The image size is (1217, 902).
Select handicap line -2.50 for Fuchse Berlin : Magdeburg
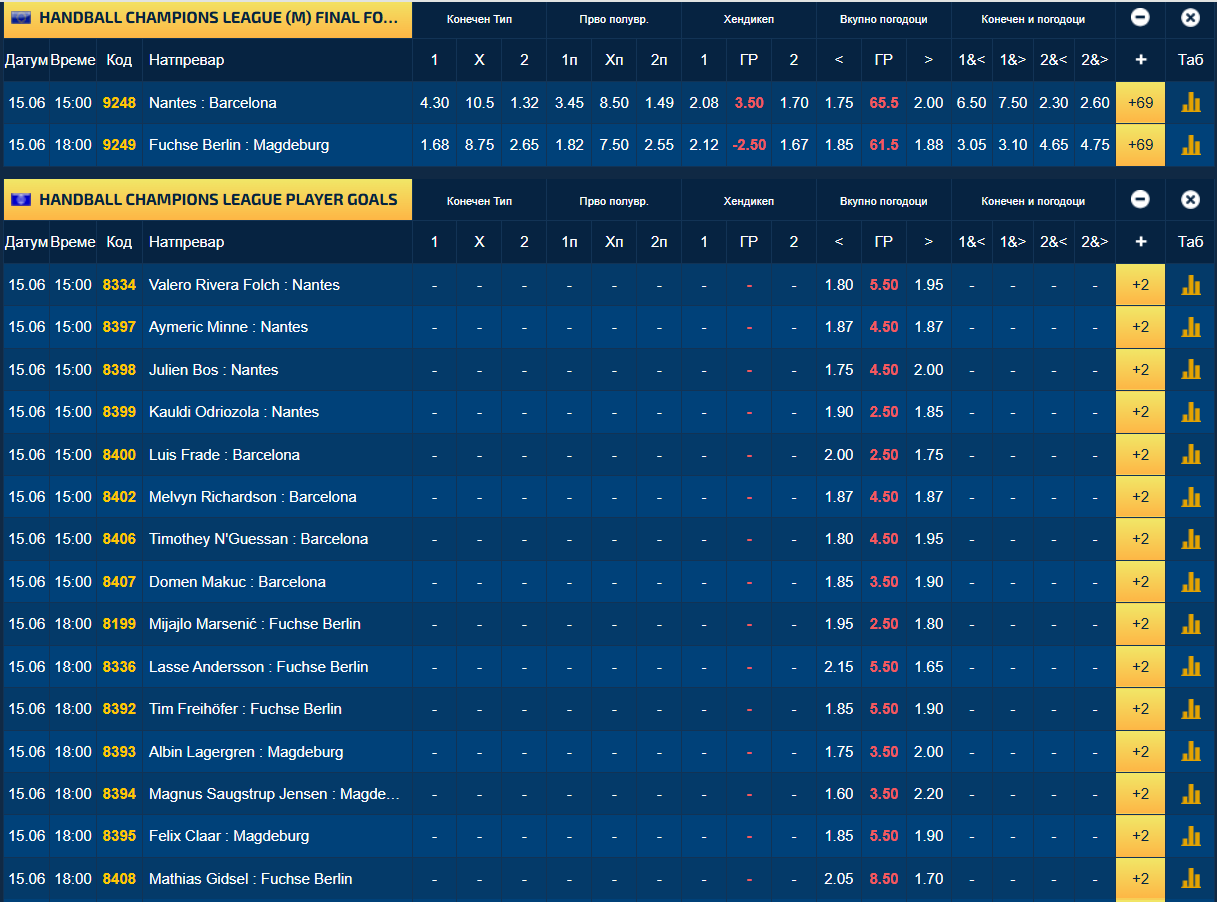coord(749,145)
